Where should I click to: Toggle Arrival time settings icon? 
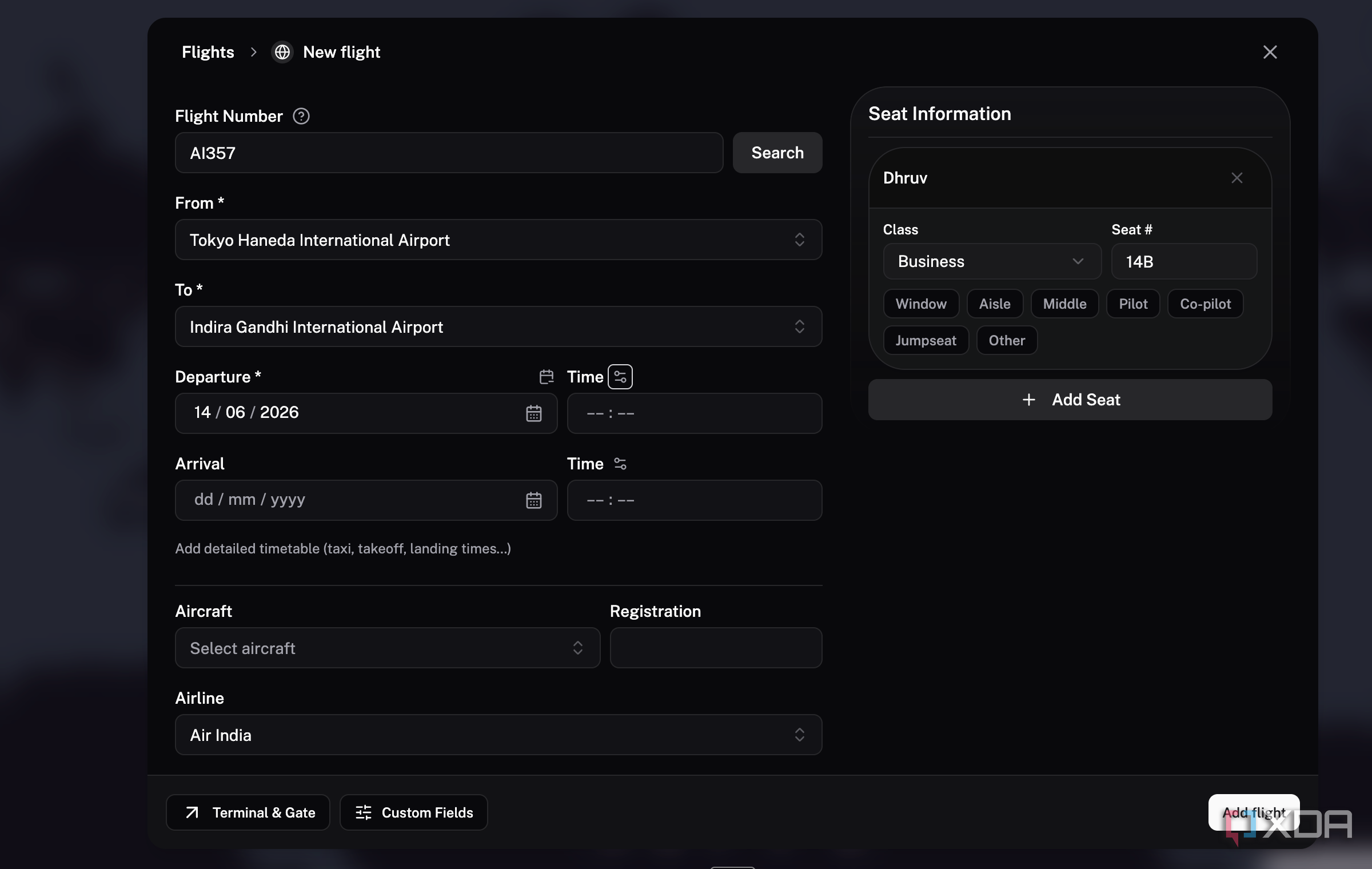620,464
